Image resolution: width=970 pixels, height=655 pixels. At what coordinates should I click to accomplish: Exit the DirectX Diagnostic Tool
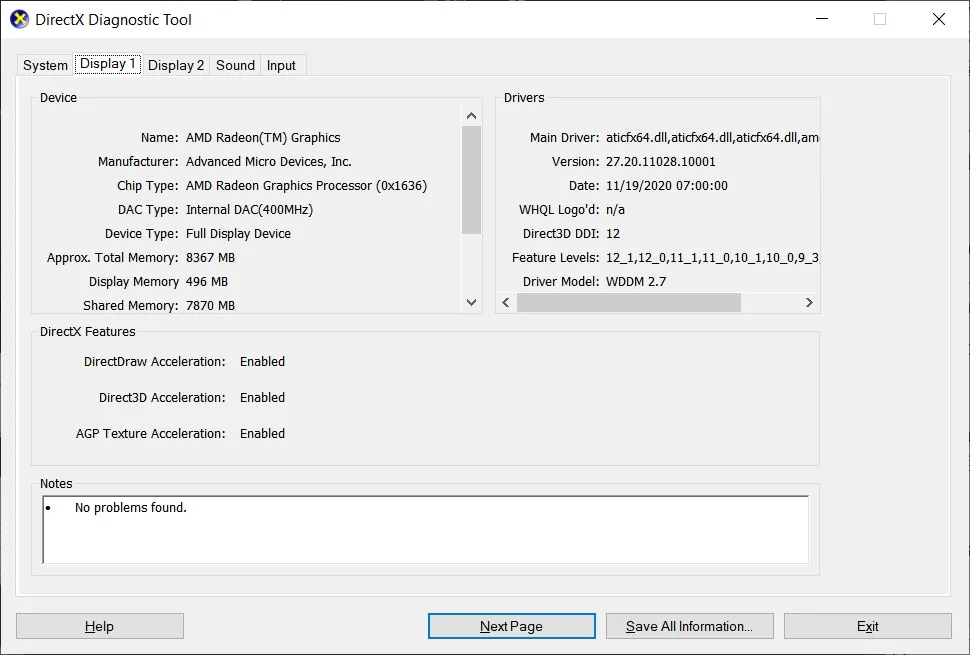click(867, 625)
